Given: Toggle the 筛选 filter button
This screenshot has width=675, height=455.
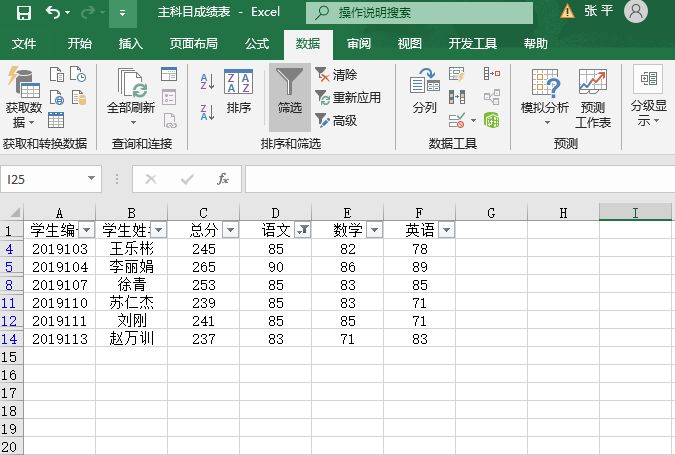Looking at the screenshot, I should (x=290, y=97).
